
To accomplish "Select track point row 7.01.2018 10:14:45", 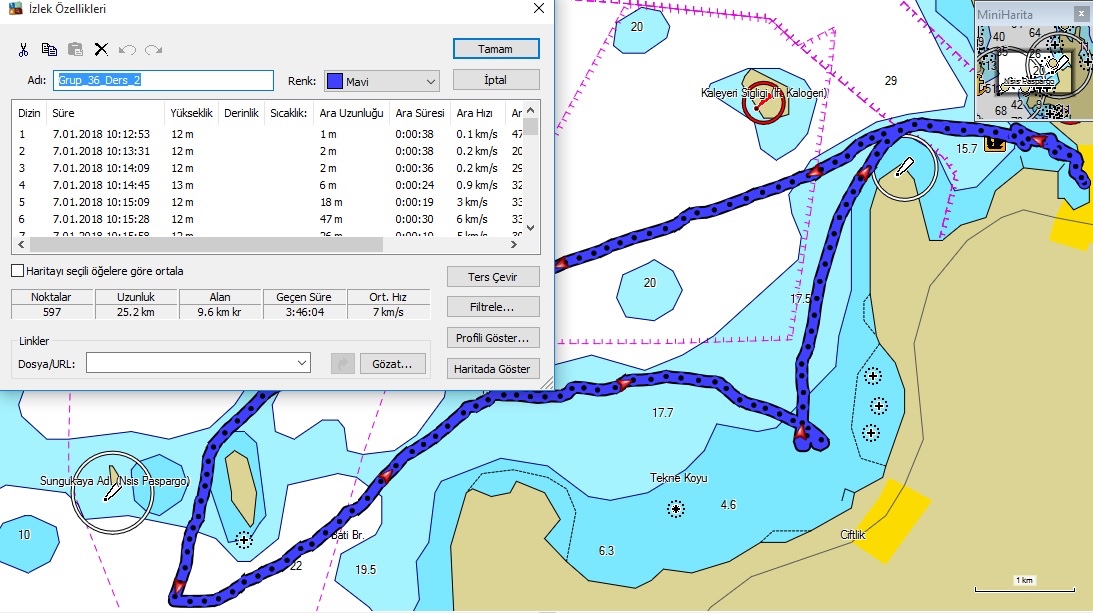I will 268,185.
